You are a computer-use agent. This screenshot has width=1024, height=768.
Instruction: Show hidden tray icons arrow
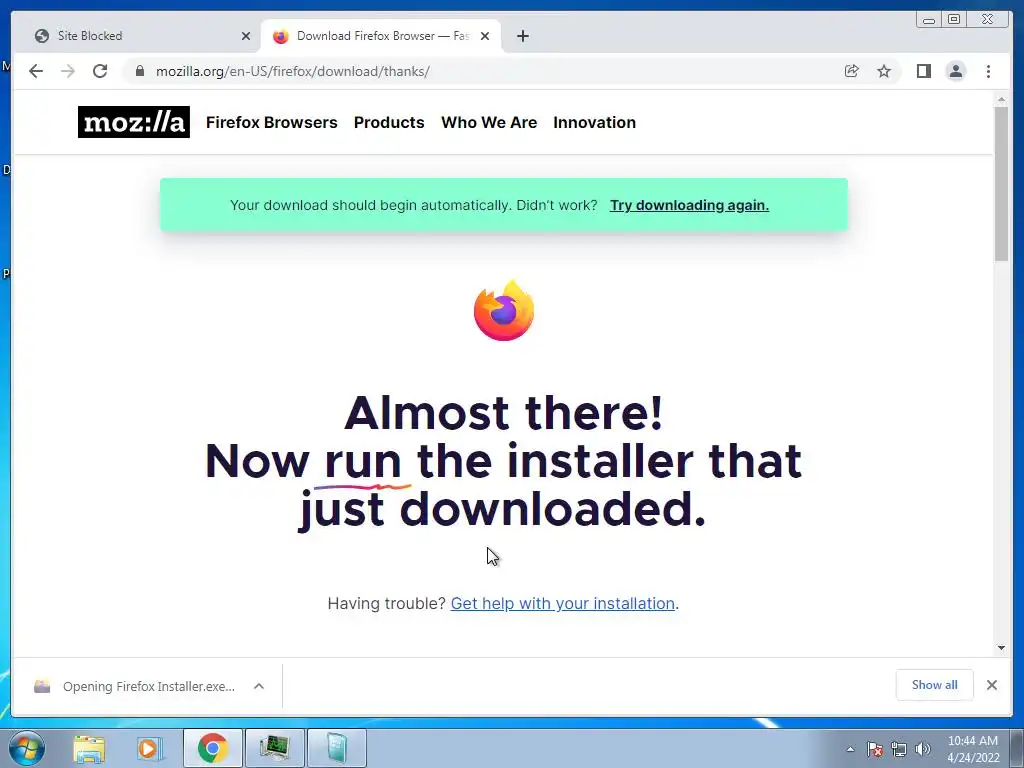[850, 749]
